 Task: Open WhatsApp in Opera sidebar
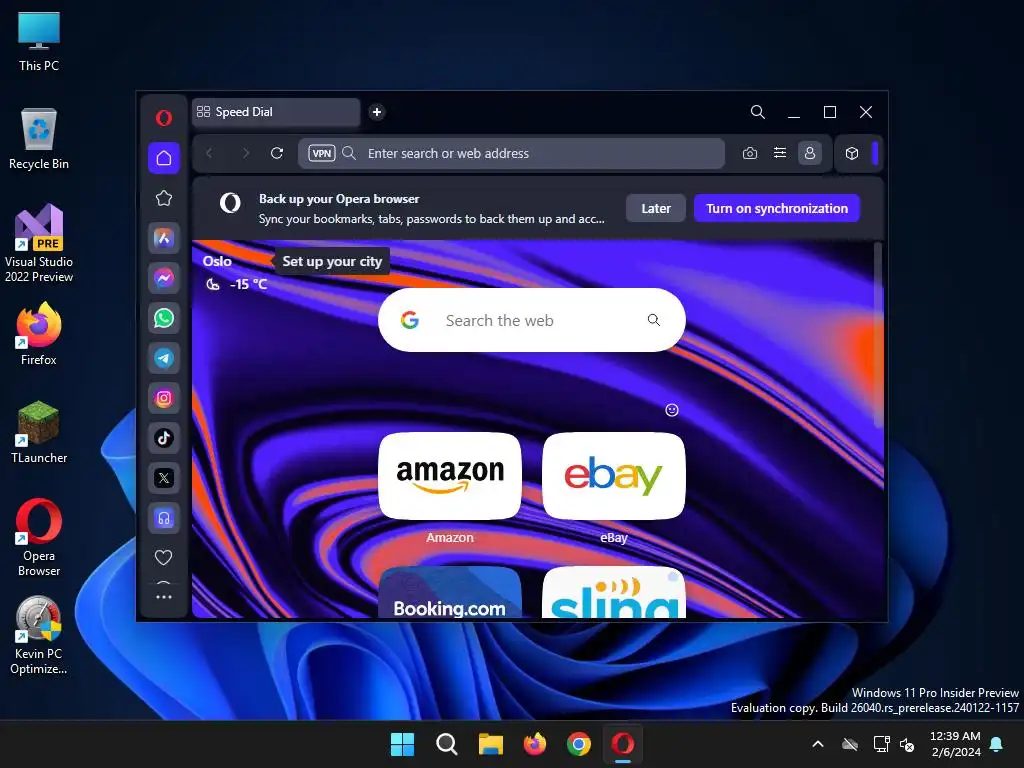tap(164, 318)
